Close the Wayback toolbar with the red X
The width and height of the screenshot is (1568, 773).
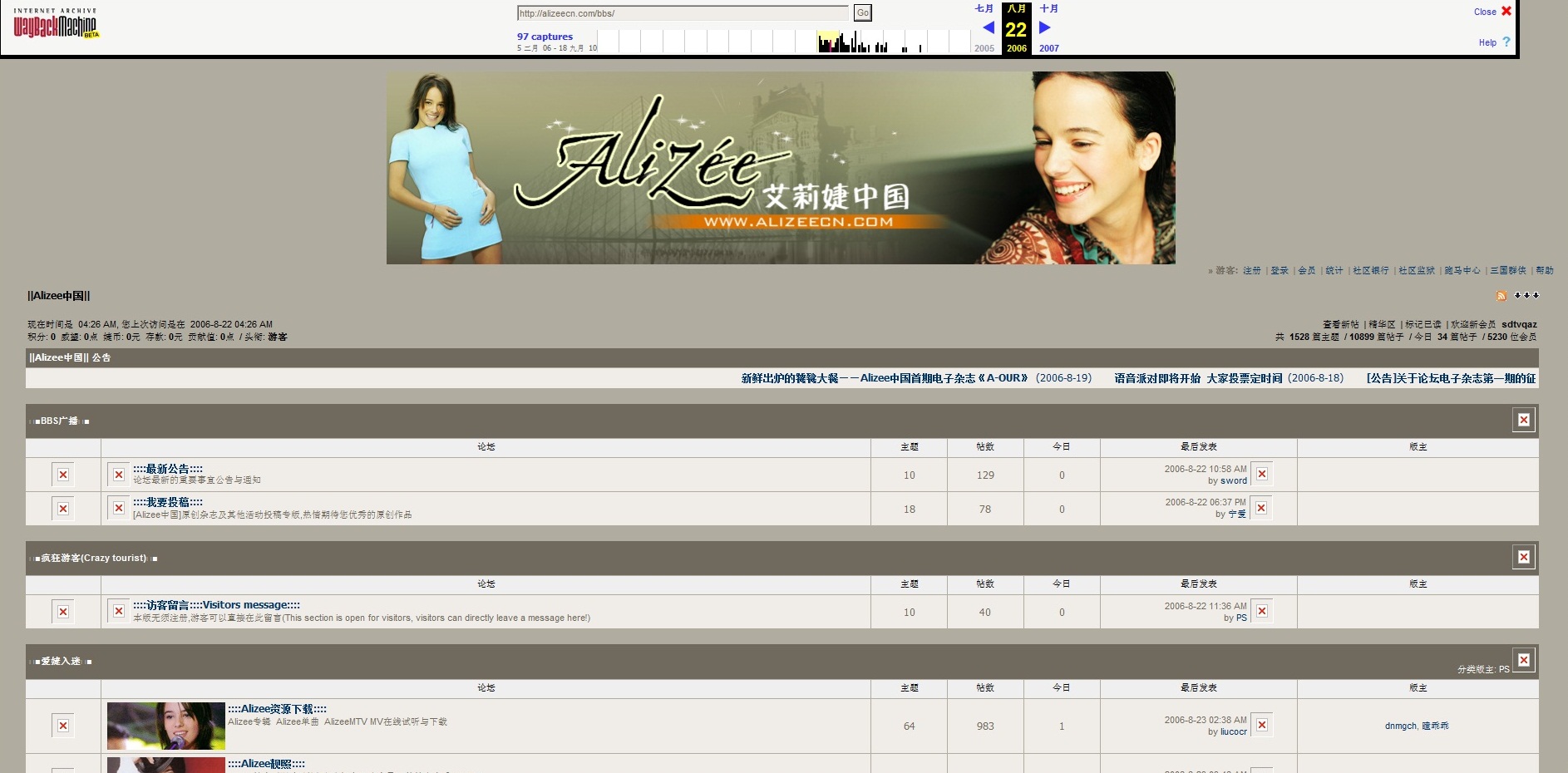click(1506, 11)
